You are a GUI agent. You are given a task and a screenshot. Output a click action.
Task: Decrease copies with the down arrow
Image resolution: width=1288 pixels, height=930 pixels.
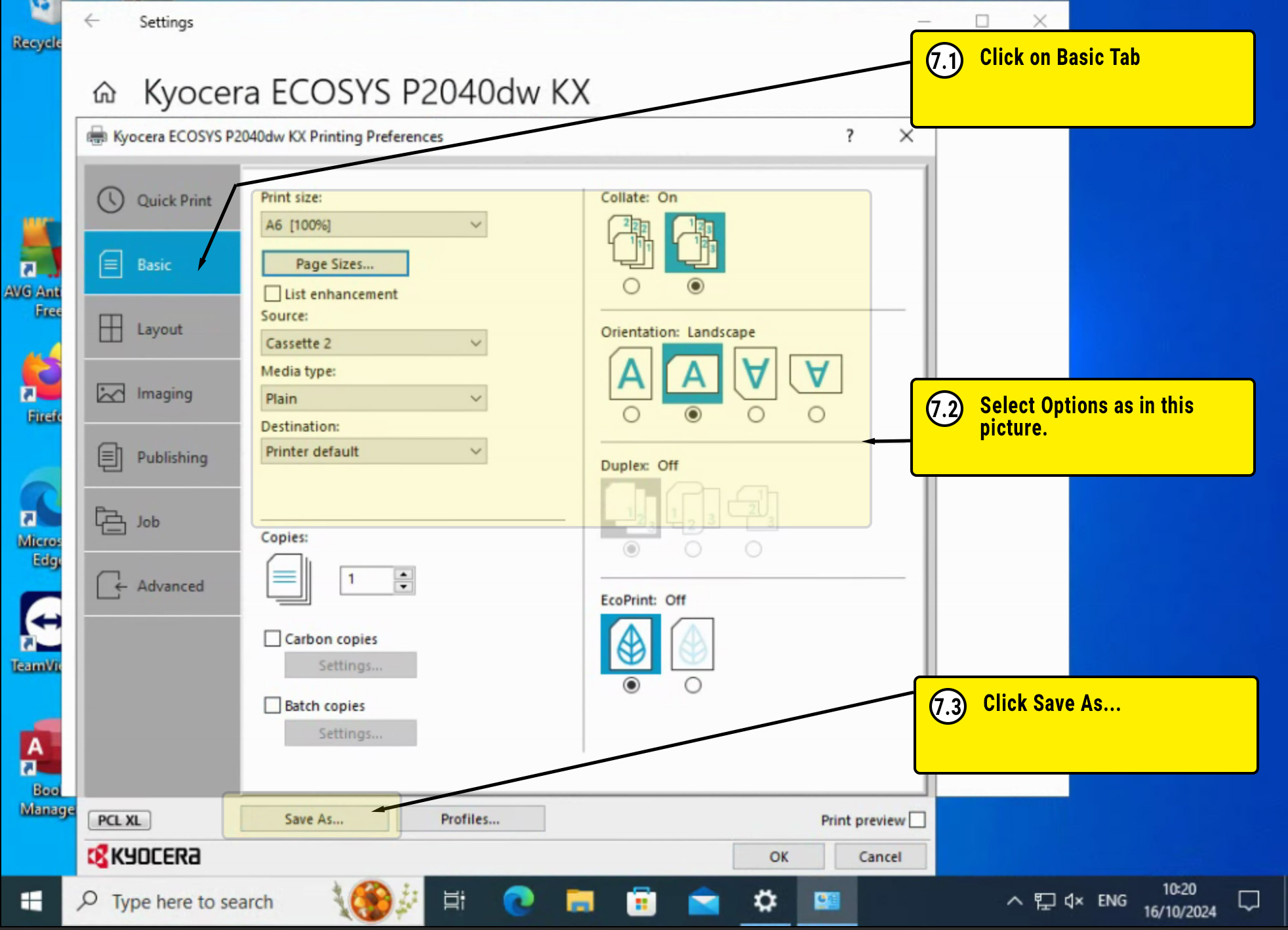pyautogui.click(x=404, y=587)
